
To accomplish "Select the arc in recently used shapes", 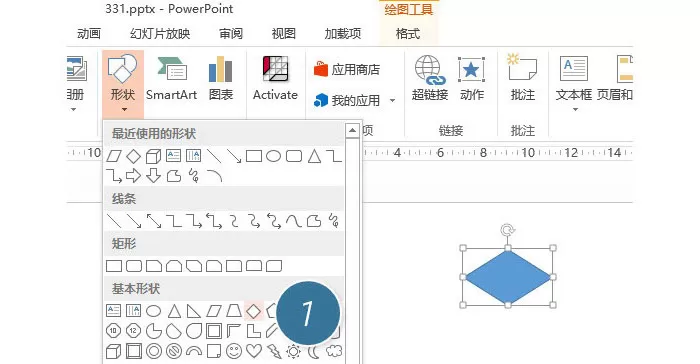I will coord(214,176).
